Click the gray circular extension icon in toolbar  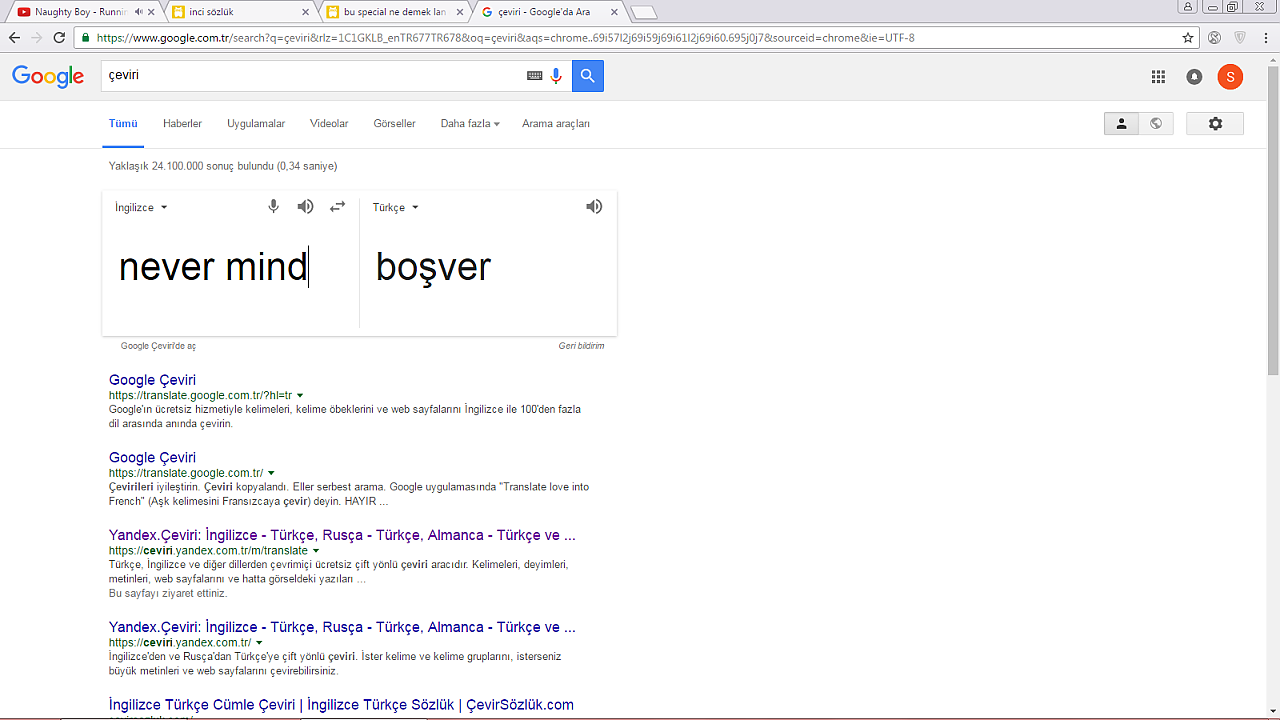click(1214, 38)
